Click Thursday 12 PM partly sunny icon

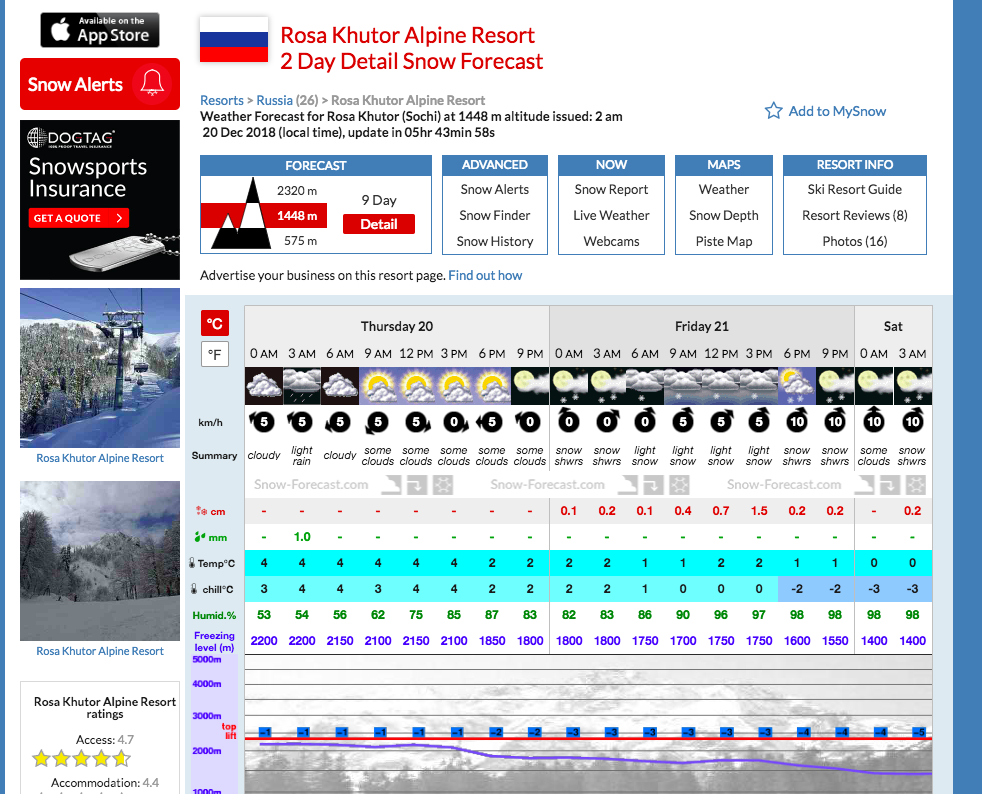(x=416, y=386)
